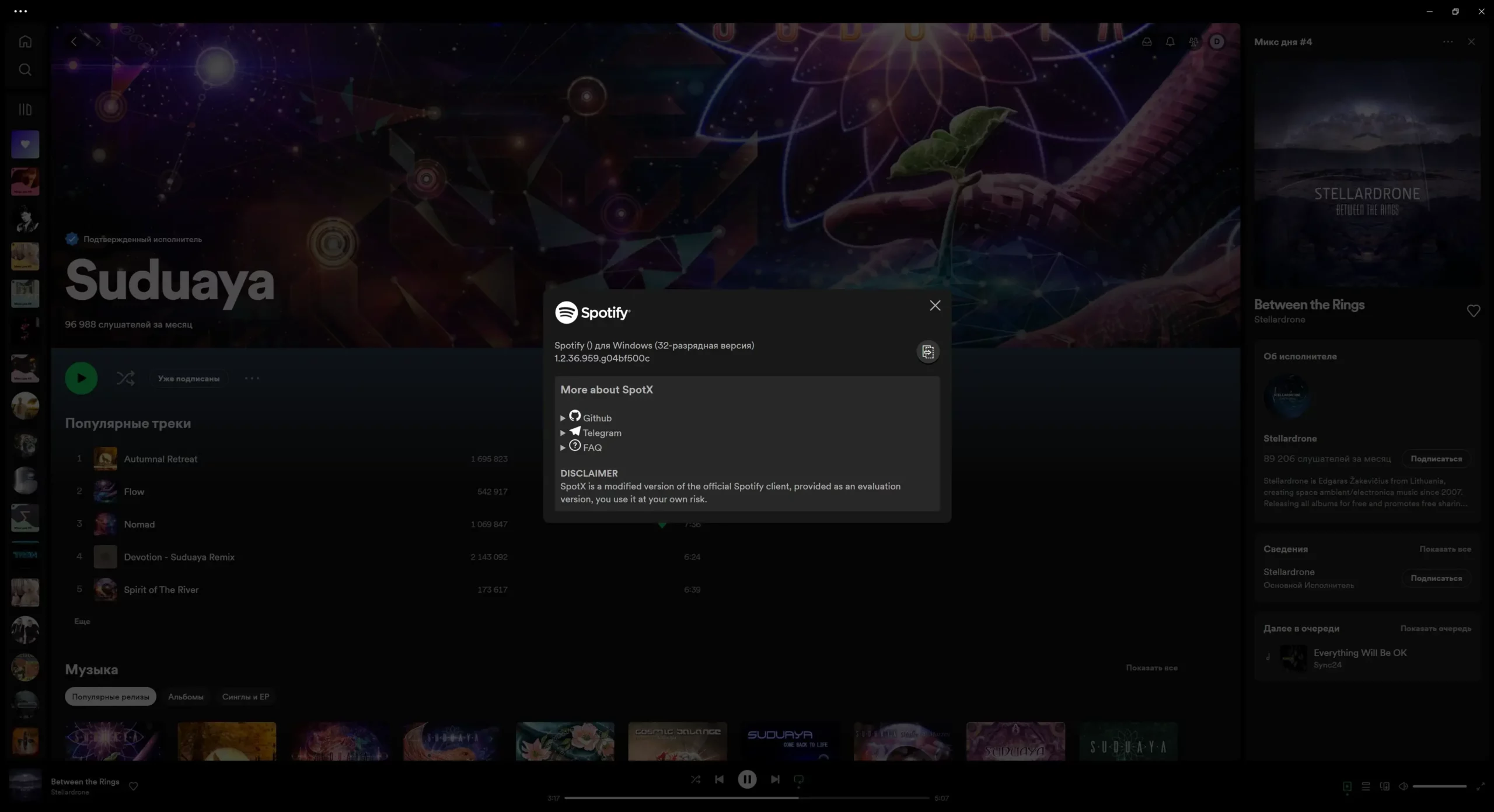Toggle shuffle in the playback bar
Viewport: 1494px width, 812px height.
pyautogui.click(x=695, y=779)
